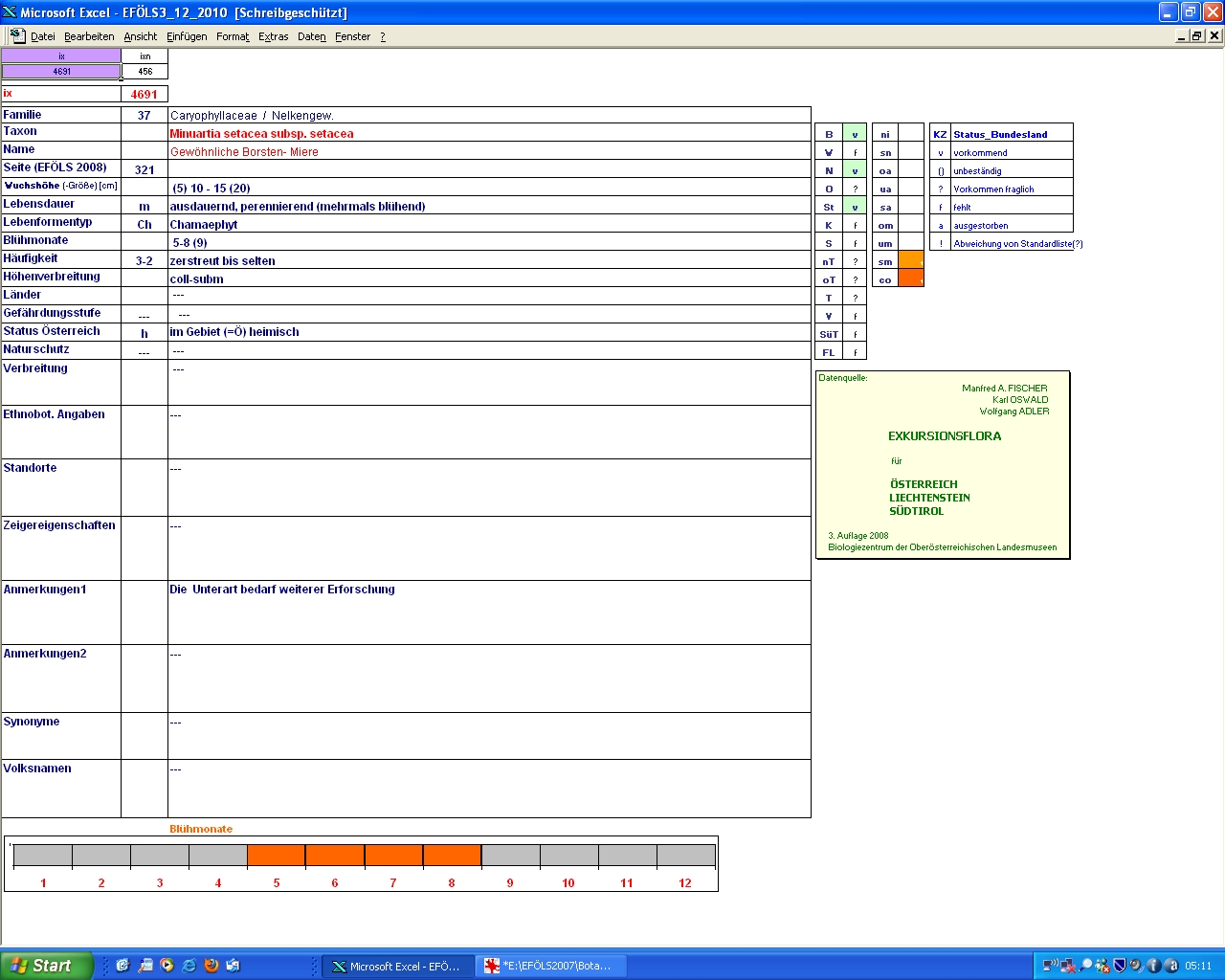Click the green status cell next to 'St'
The height and width of the screenshot is (980, 1225).
pos(855,207)
